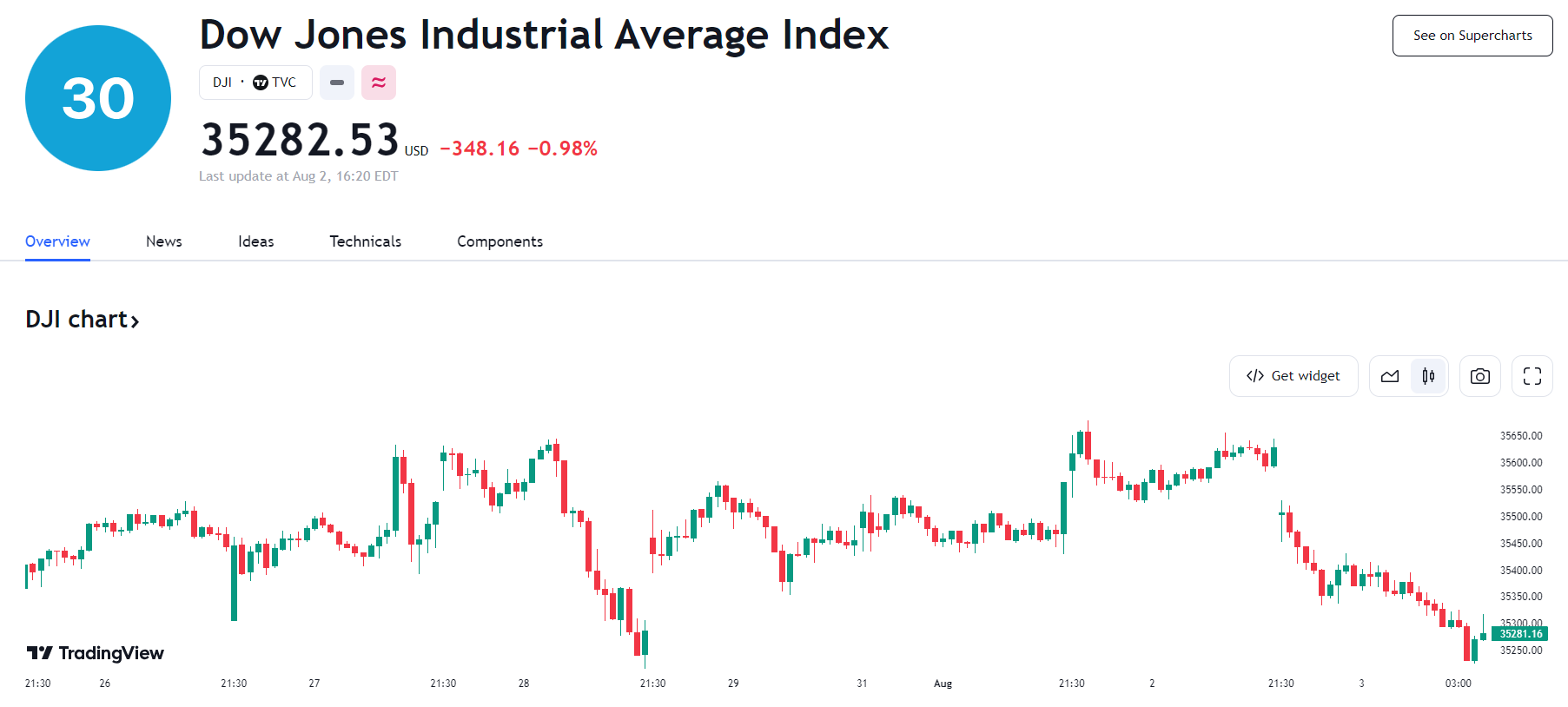1568x707 pixels.
Task: Open the chart in fullscreen mode
Action: click(x=1532, y=376)
